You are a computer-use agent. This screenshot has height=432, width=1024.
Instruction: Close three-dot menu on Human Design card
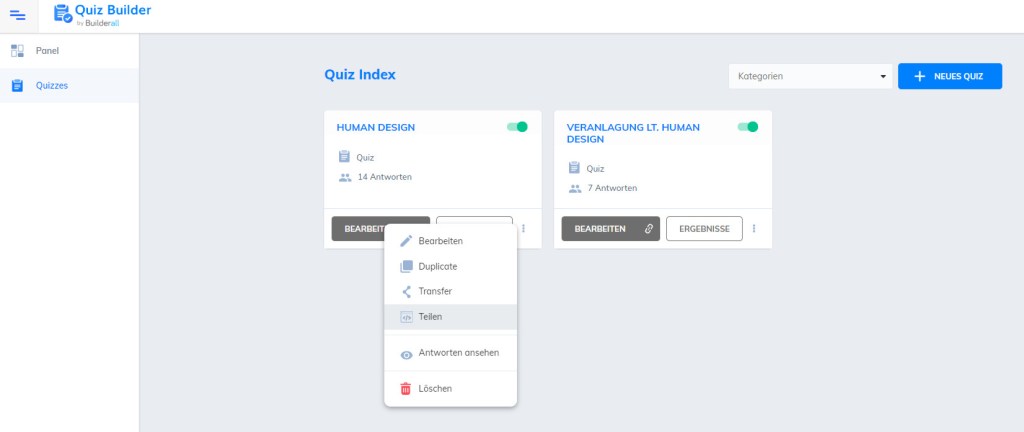(523, 229)
